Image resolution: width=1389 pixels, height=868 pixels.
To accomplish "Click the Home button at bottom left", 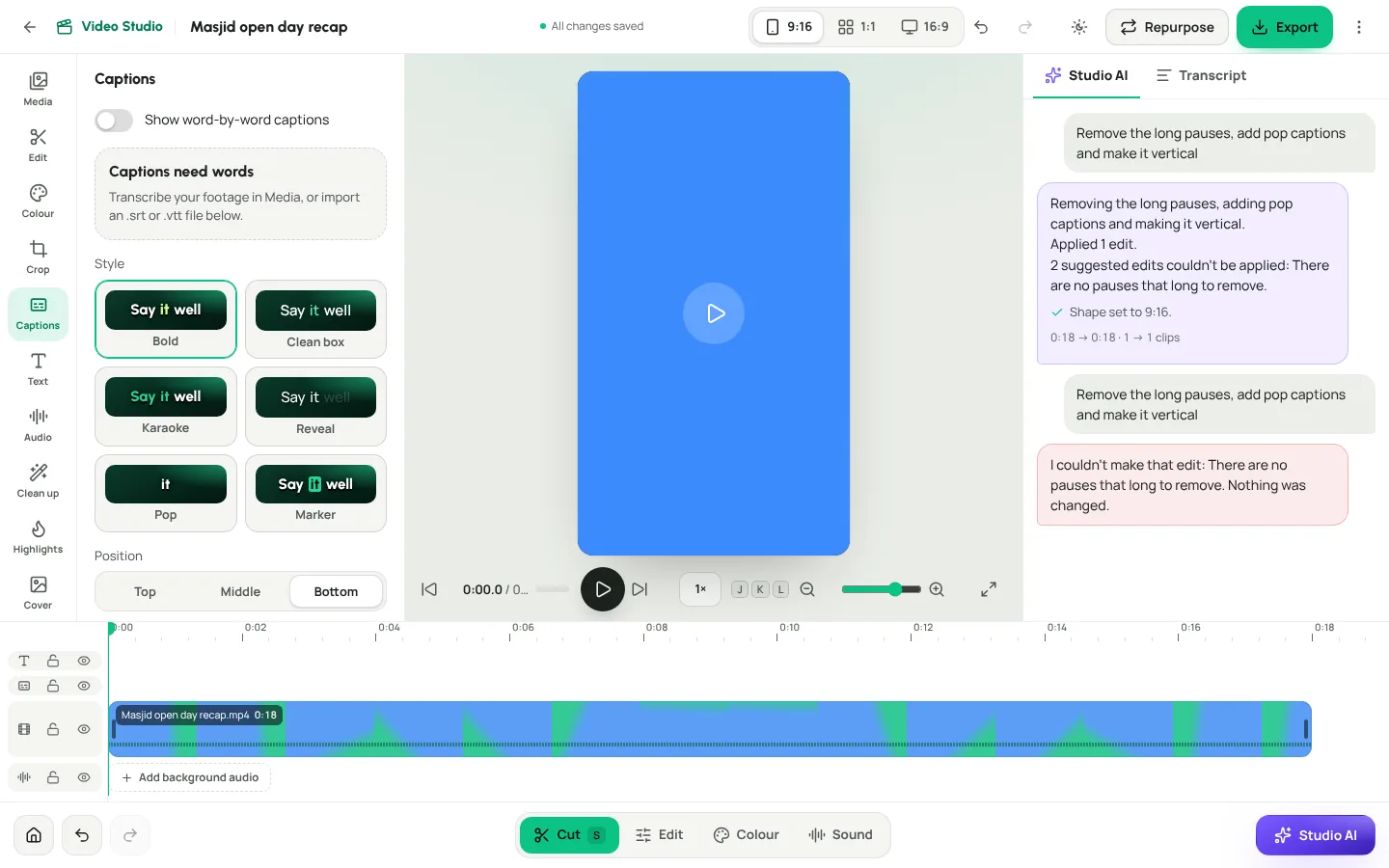I will (34, 835).
